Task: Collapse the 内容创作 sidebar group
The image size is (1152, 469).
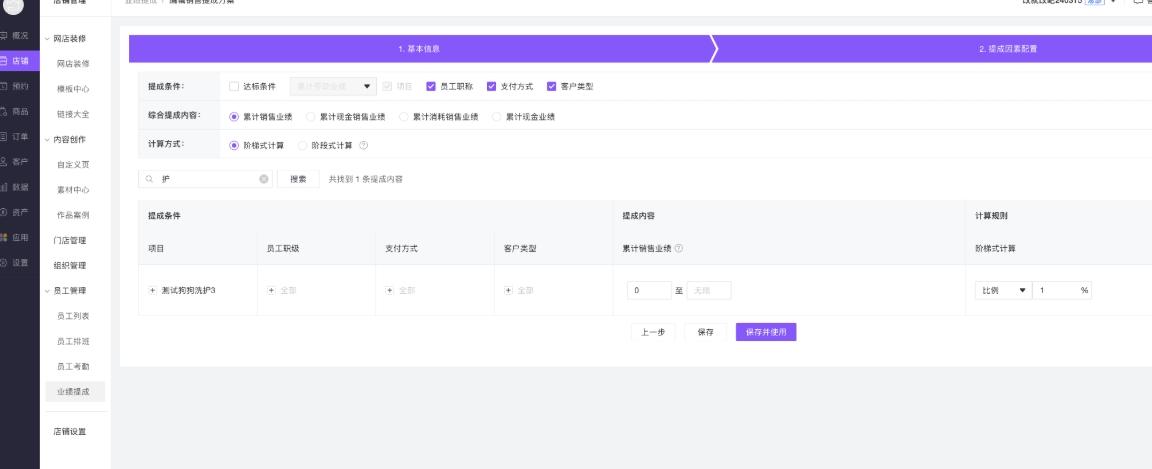Action: pos(48,139)
